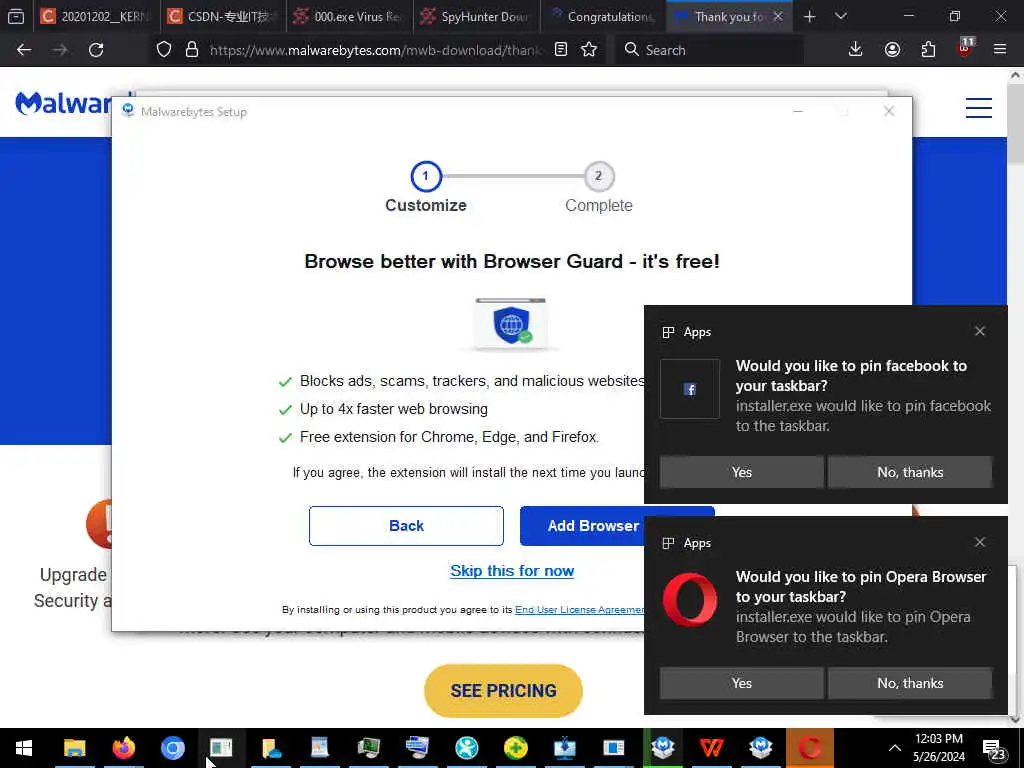Viewport: 1024px width, 768px height.
Task: Open the orange Opera taskbar icon
Action: (810, 748)
